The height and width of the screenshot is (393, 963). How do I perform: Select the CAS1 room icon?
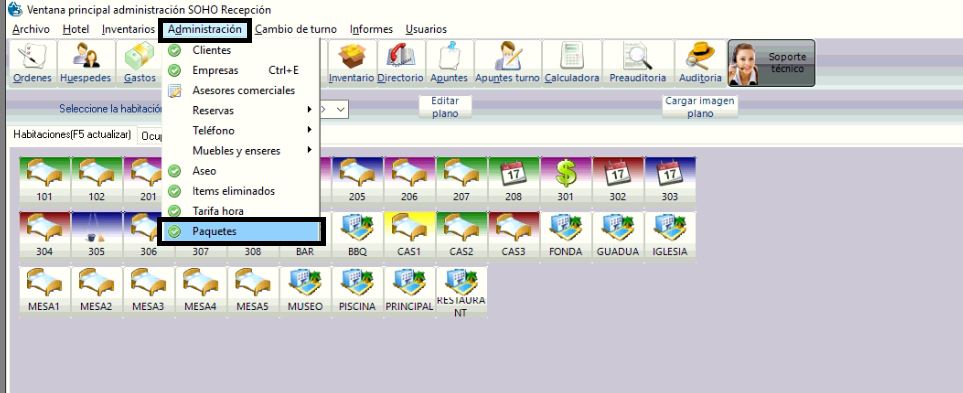coord(409,235)
